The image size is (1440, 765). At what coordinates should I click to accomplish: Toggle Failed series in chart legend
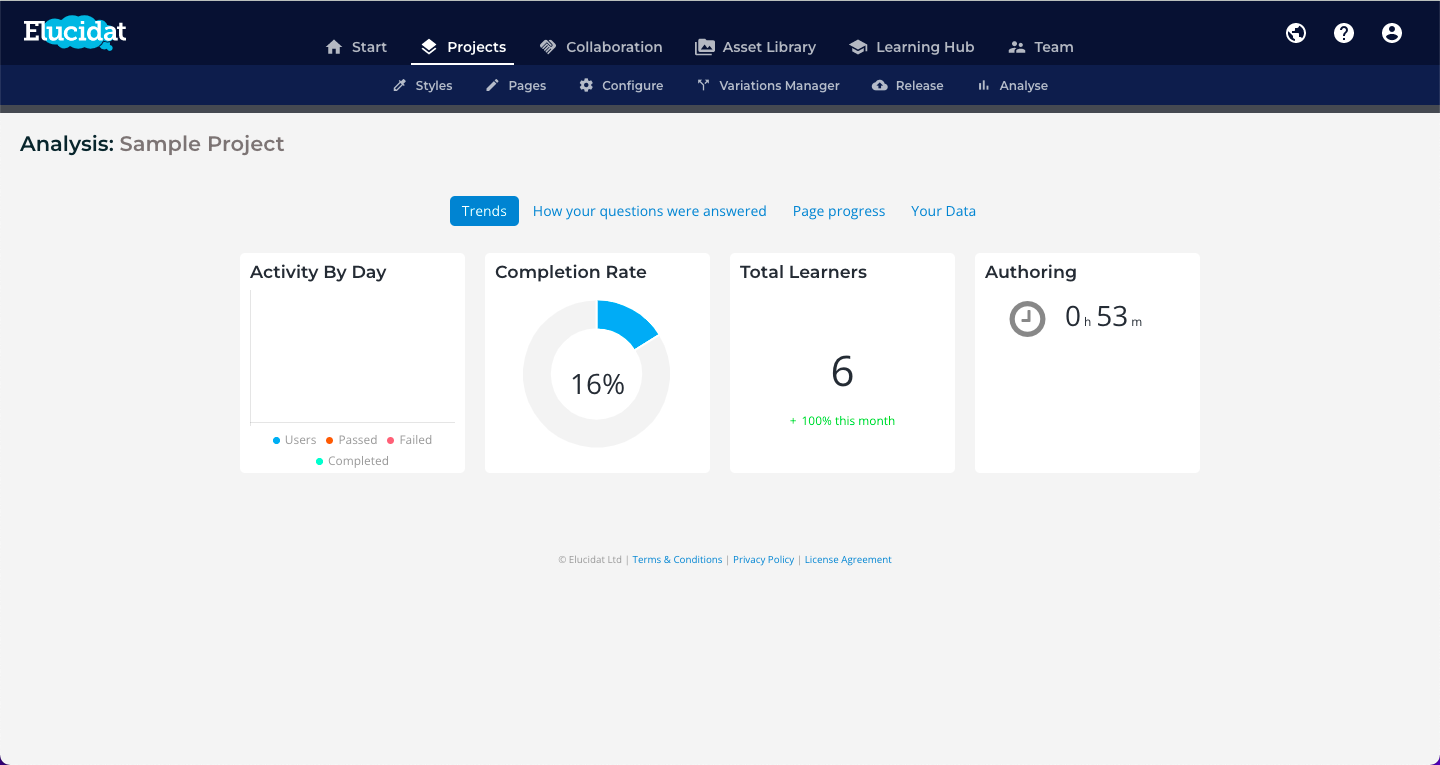tap(410, 440)
